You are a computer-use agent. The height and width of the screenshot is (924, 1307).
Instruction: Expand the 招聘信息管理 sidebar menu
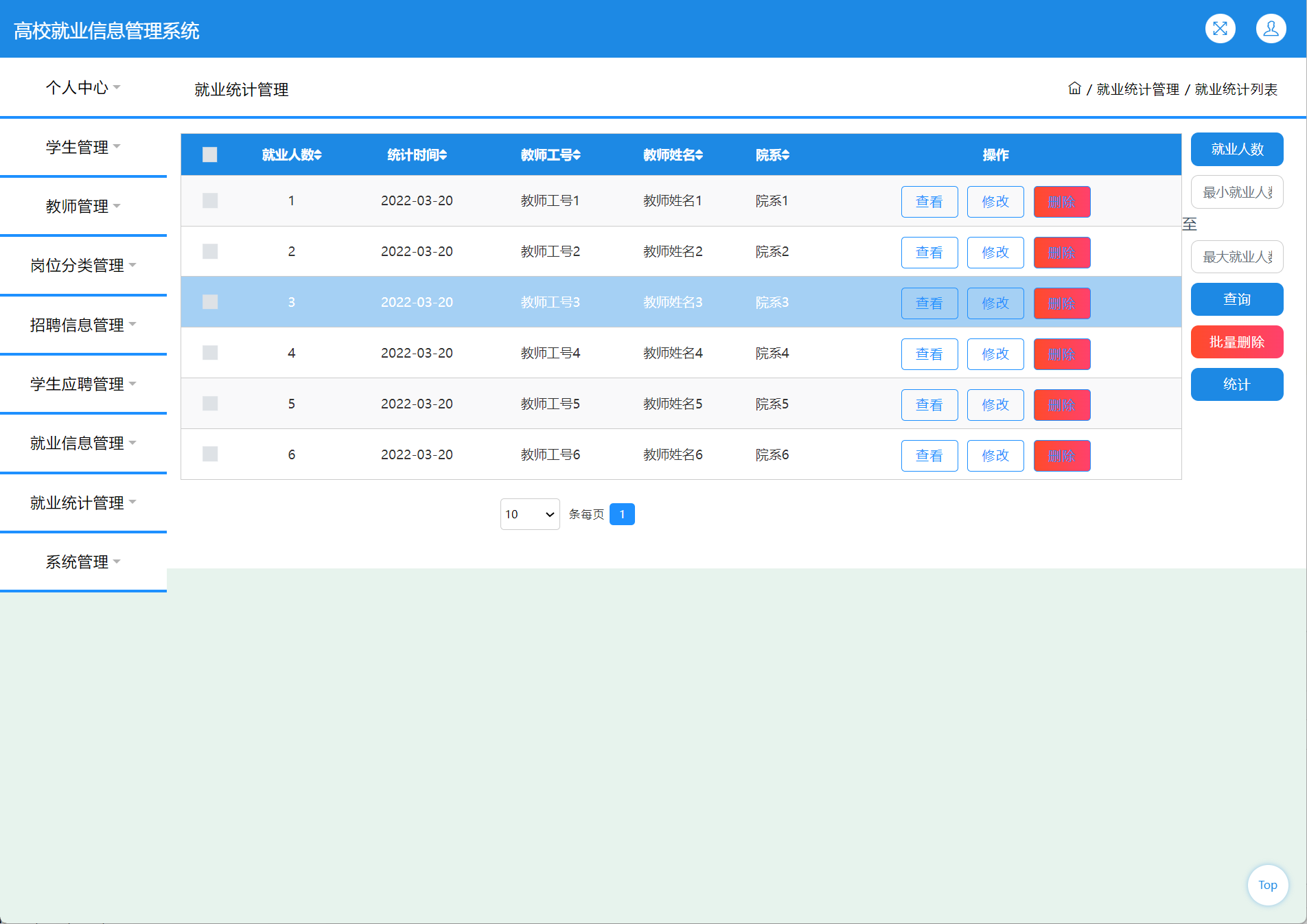click(83, 325)
